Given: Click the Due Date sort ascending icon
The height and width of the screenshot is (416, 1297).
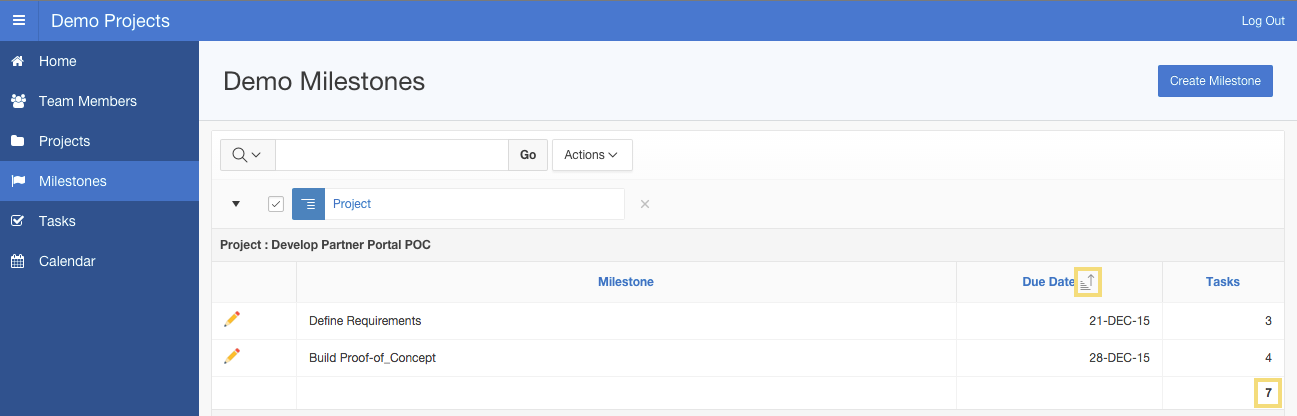Looking at the screenshot, I should click(1088, 283).
